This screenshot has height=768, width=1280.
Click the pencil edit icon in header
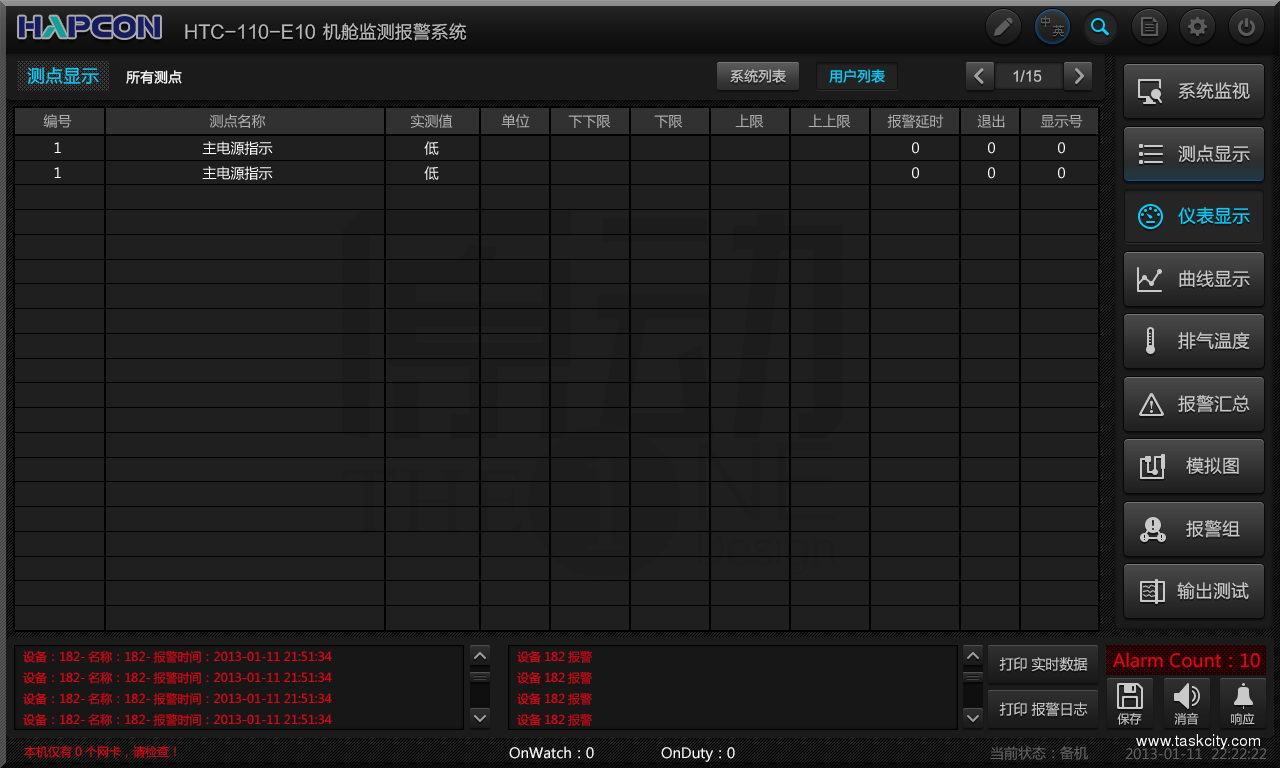(x=1003, y=27)
